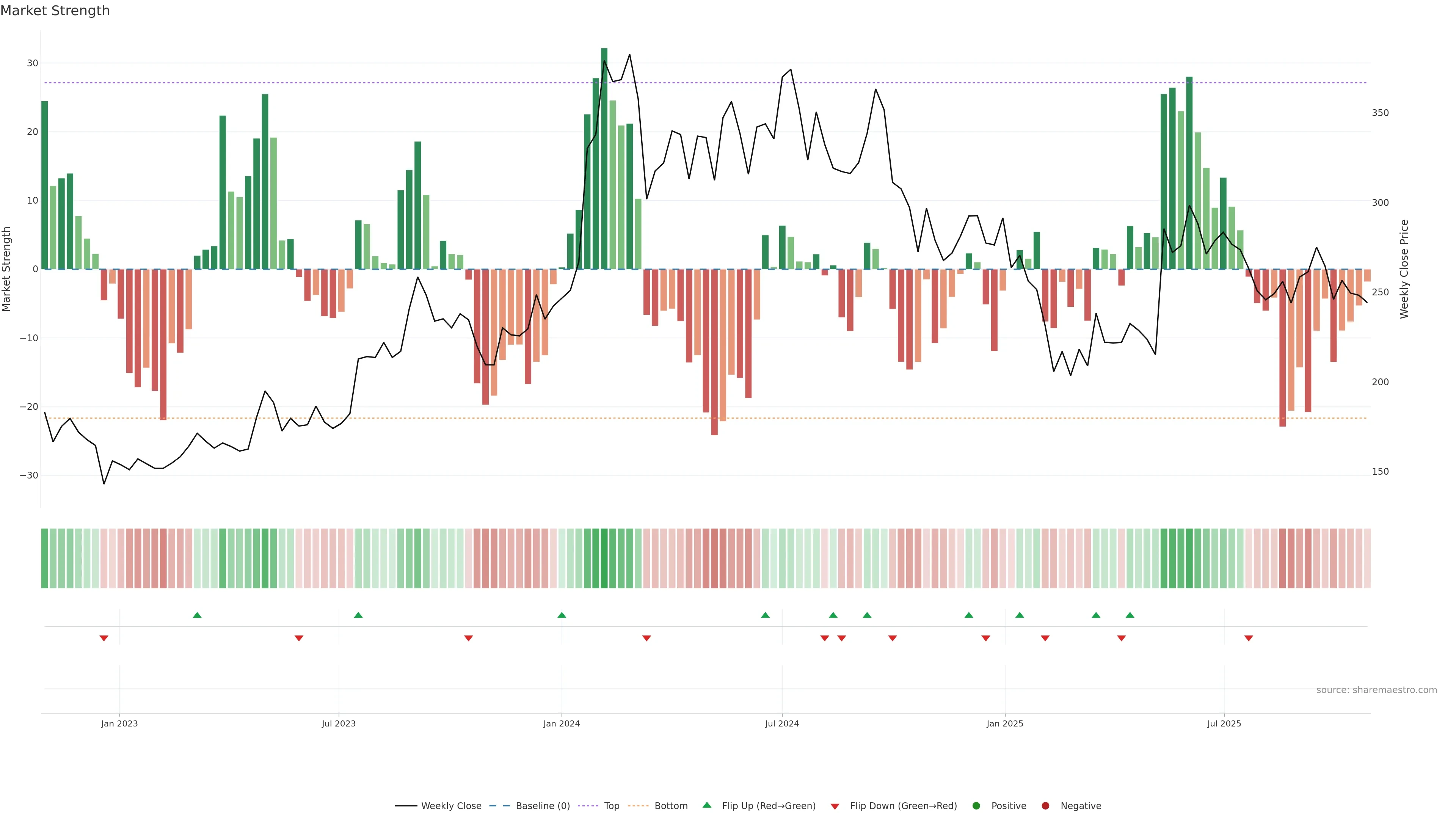Screen dimensions: 1456x819
Task: Click Flip Up green triangle legend icon
Action: click(706, 805)
